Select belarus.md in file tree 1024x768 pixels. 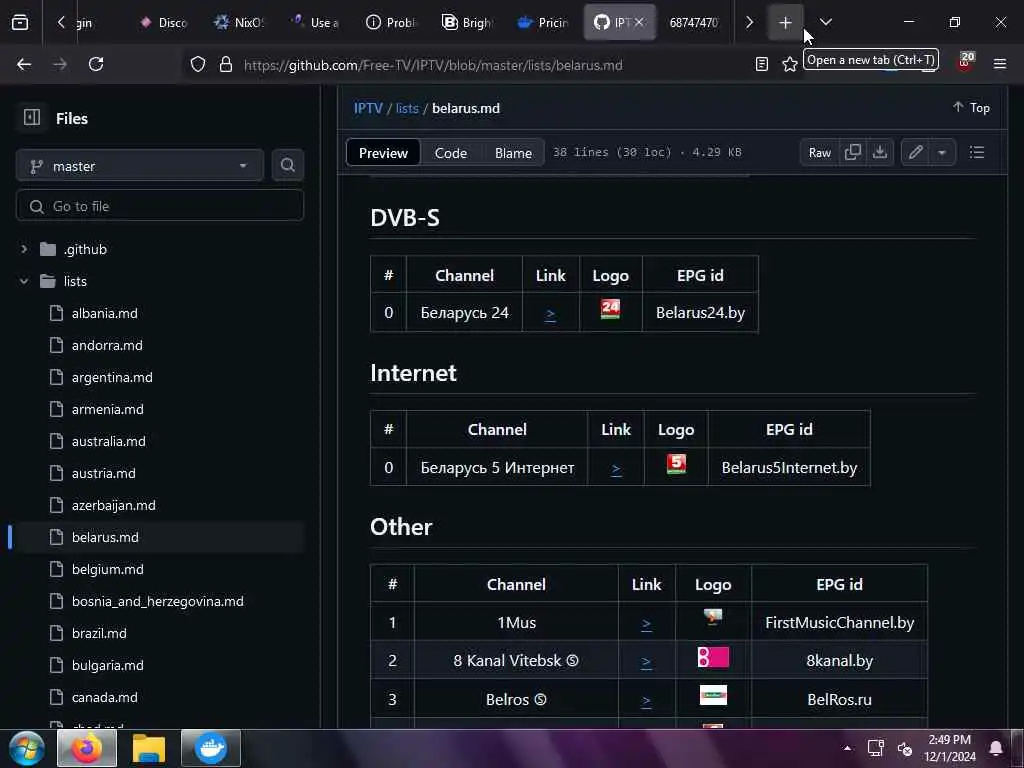[160, 537]
